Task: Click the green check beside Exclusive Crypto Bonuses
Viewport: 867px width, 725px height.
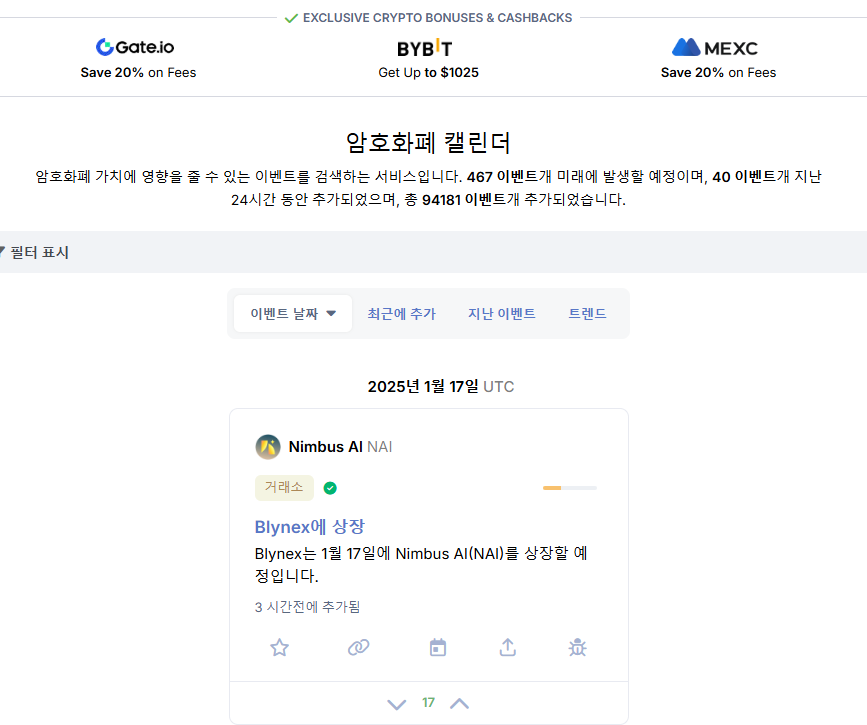Action: click(291, 18)
